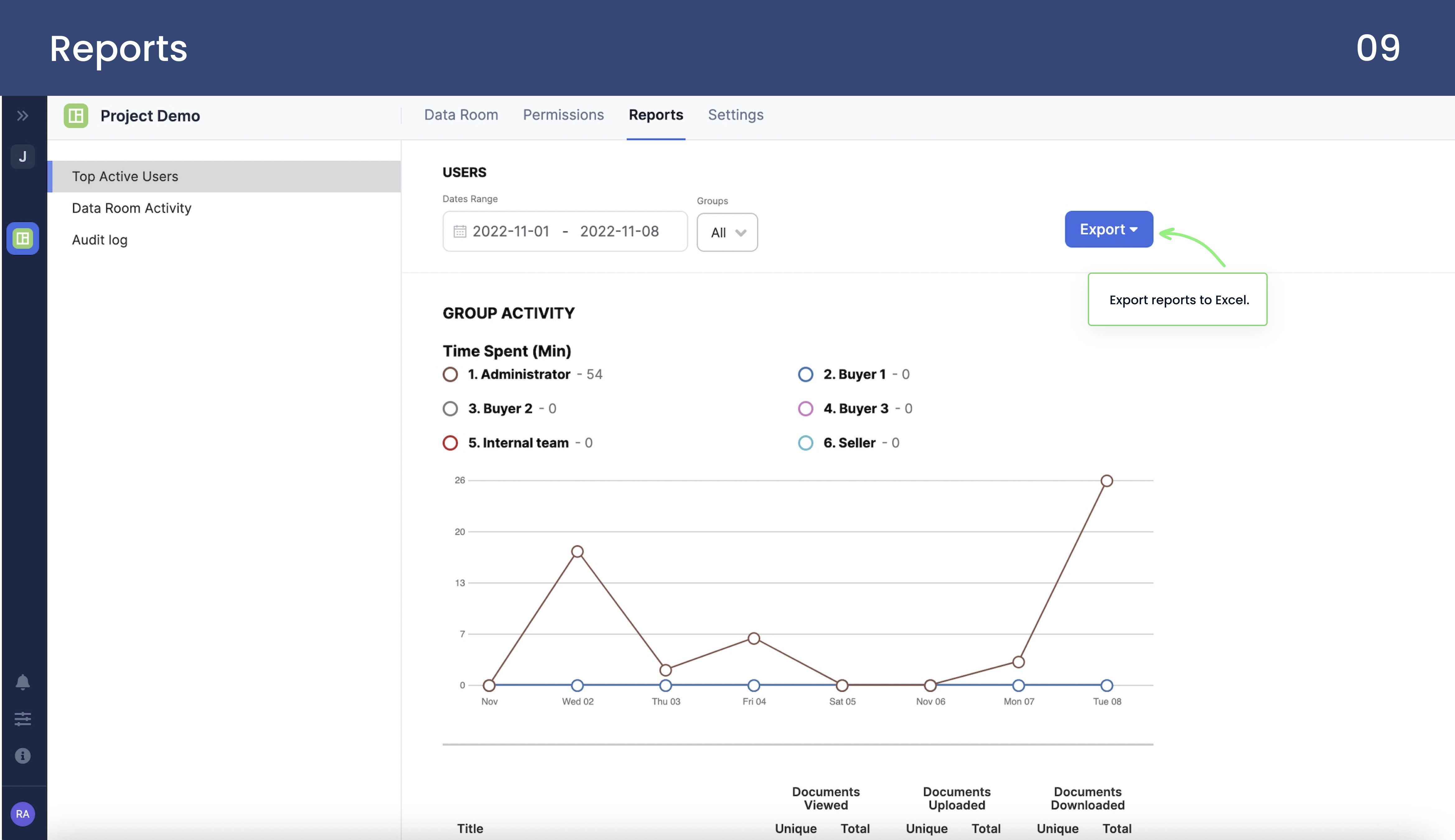Viewport: 1455px width, 840px height.
Task: Select the Reports tab
Action: click(656, 115)
